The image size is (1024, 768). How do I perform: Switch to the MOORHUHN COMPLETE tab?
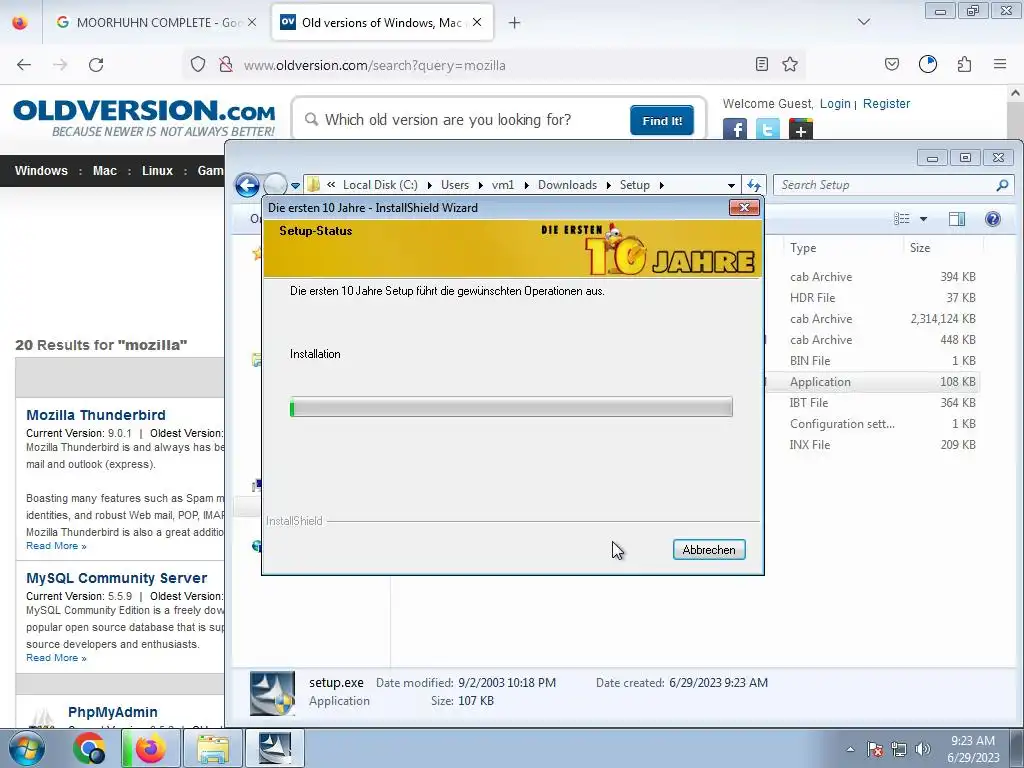[x=157, y=23]
